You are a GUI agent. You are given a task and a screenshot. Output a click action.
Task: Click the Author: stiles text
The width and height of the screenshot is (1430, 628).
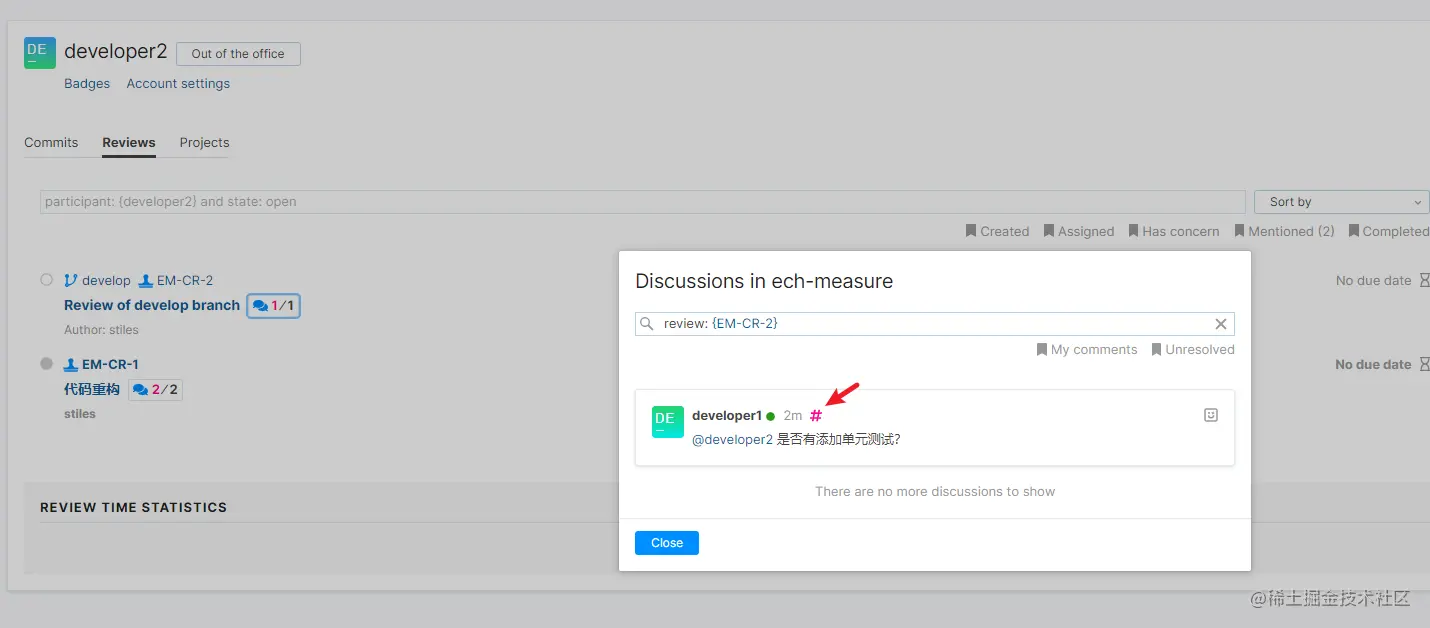click(101, 330)
